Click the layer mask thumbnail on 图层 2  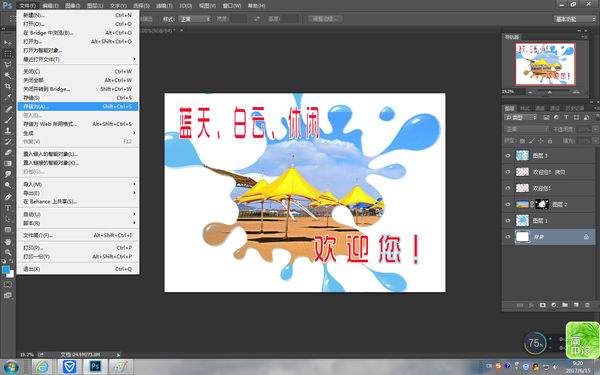click(541, 204)
